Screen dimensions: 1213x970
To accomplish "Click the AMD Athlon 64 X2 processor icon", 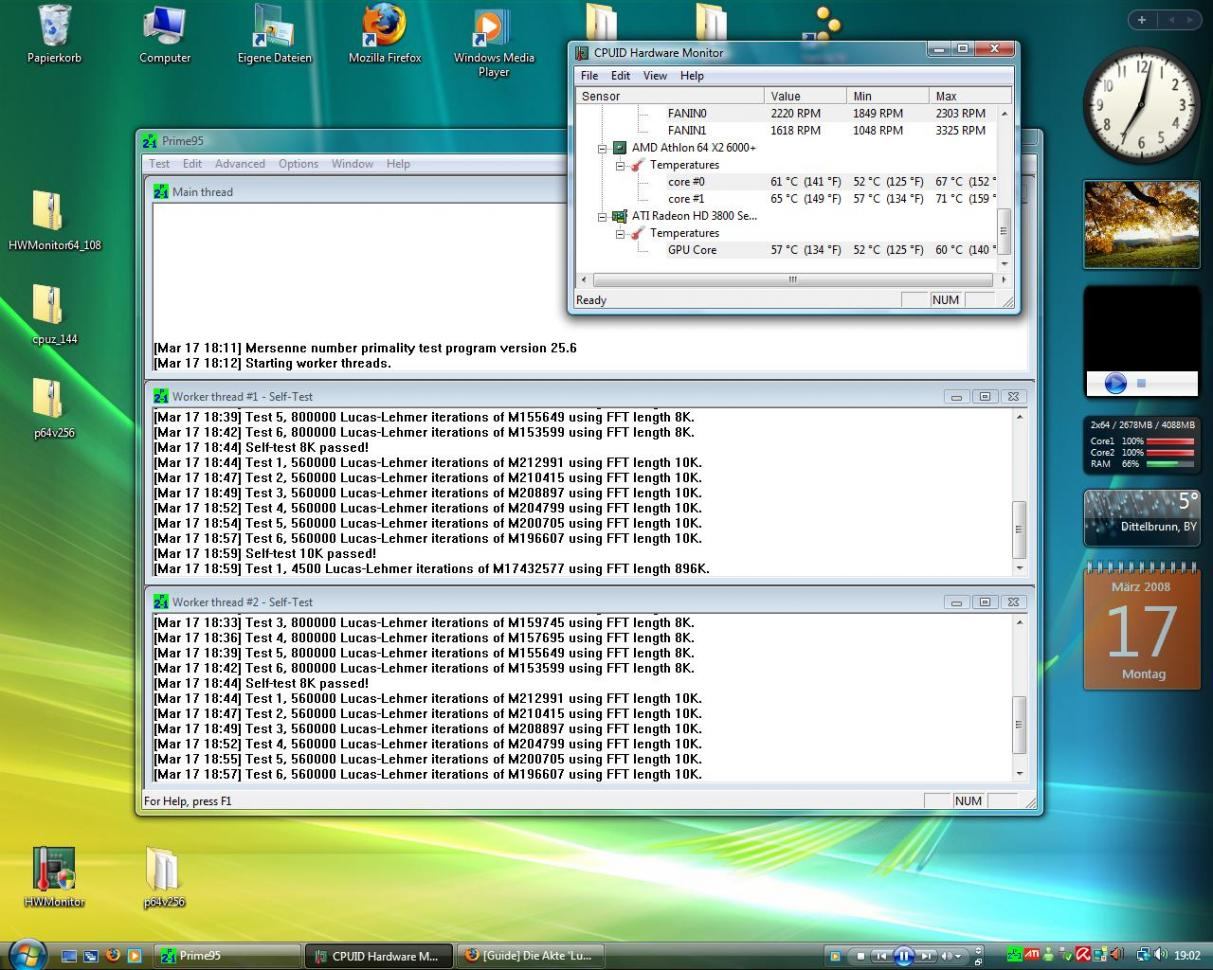I will pyautogui.click(x=620, y=148).
